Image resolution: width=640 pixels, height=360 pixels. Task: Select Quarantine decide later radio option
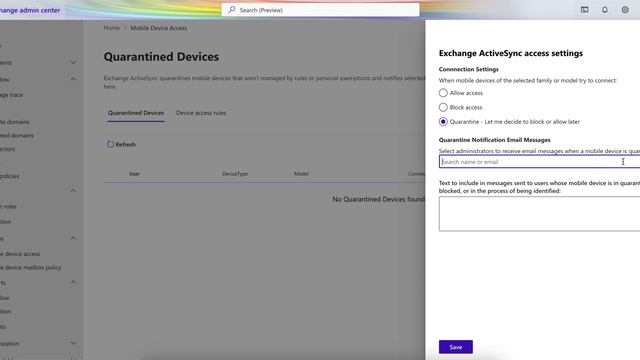click(x=443, y=122)
